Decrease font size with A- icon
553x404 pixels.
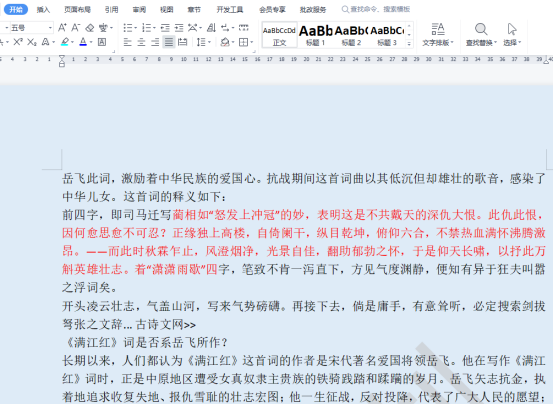(x=75, y=27)
